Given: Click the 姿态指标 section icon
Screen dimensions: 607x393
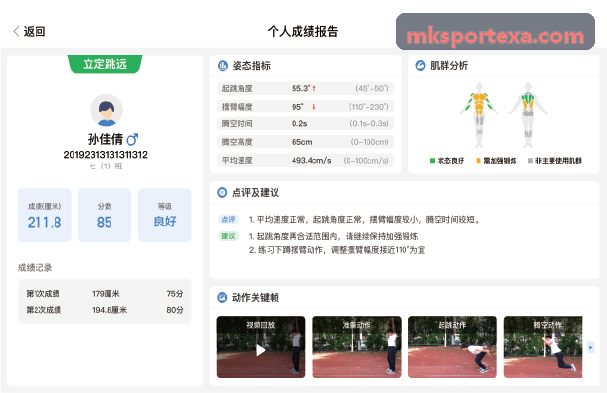Looking at the screenshot, I should [x=223, y=66].
